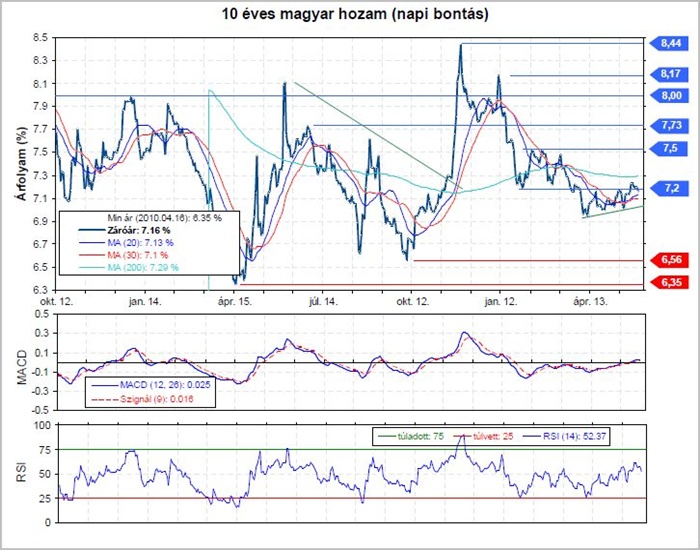Select the 'júl. 14.' date axis label

322,300
